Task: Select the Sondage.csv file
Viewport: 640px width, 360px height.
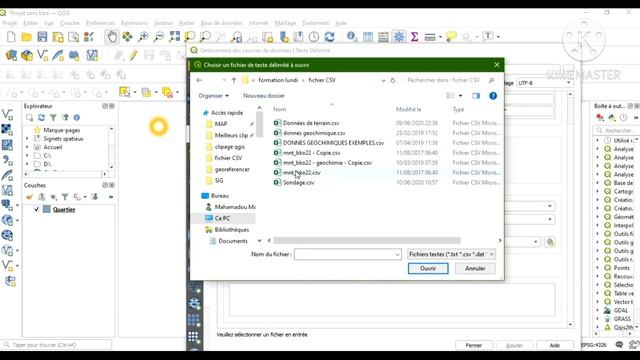Action: (x=299, y=182)
